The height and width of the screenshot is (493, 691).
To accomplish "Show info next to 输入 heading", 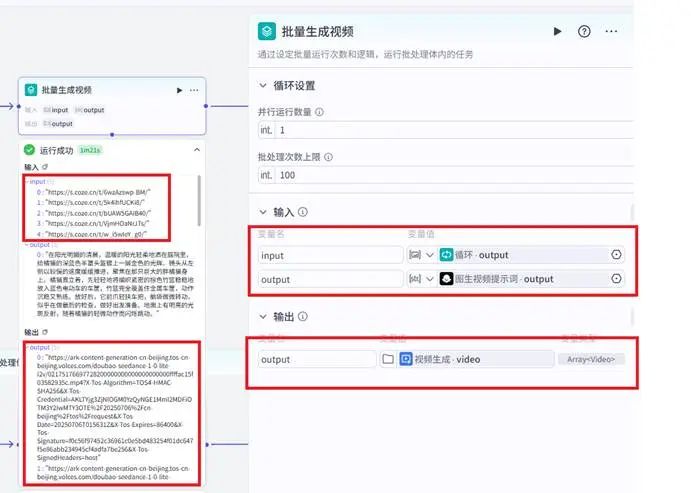I will 303,212.
